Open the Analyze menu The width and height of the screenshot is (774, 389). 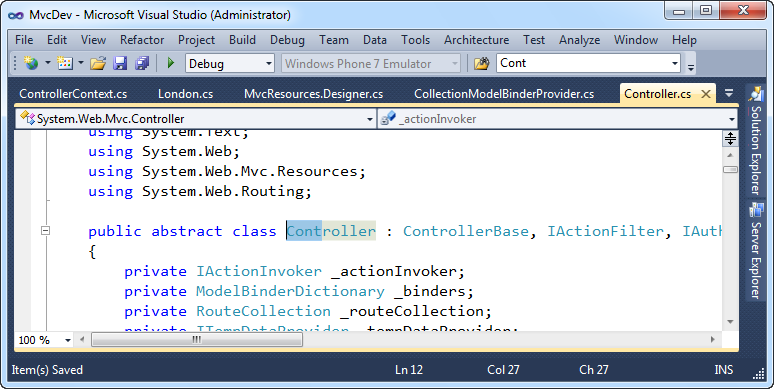point(580,40)
